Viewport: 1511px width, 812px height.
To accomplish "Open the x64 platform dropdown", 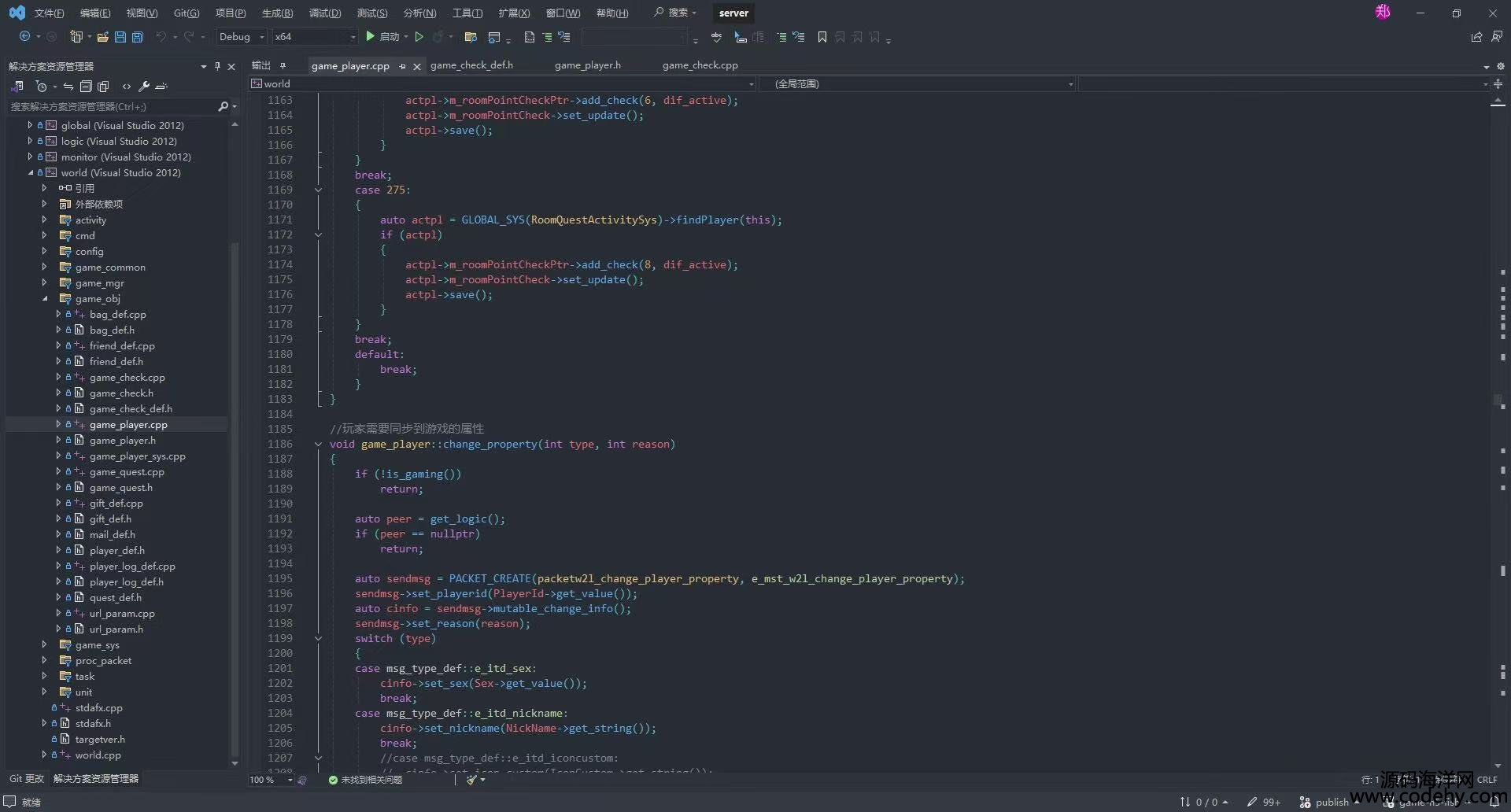I will [315, 37].
